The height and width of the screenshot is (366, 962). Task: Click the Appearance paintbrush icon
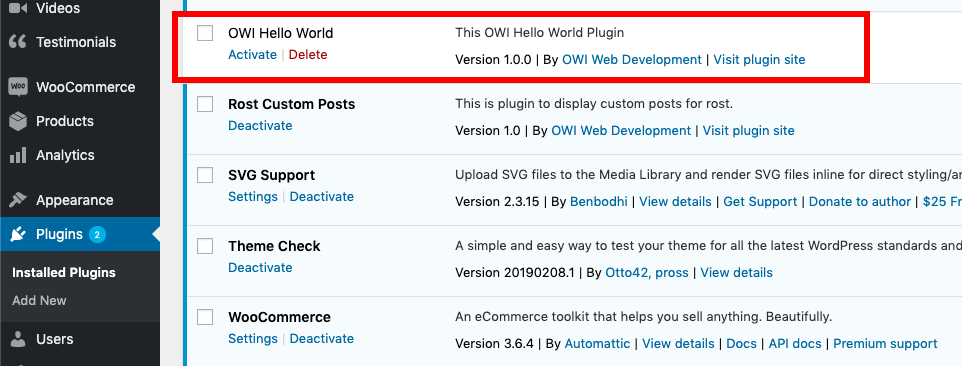click(x=18, y=200)
